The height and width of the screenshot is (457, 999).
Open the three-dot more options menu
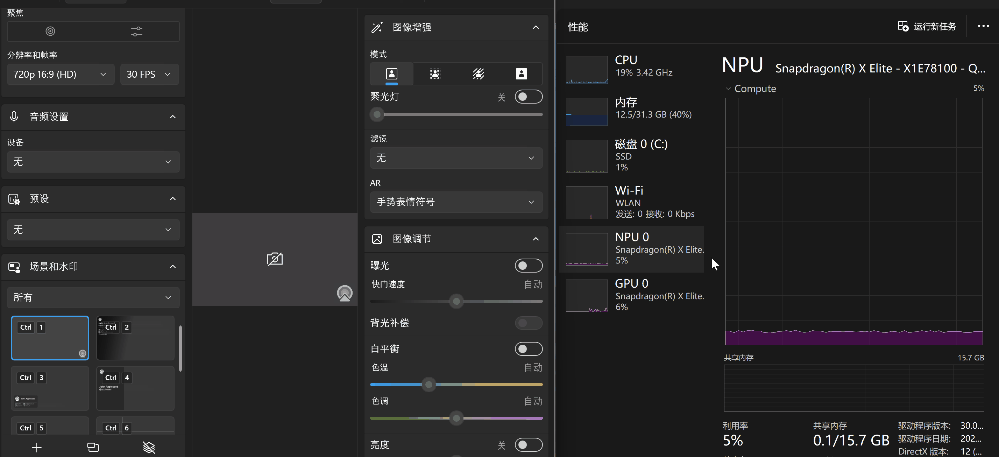coord(983,27)
